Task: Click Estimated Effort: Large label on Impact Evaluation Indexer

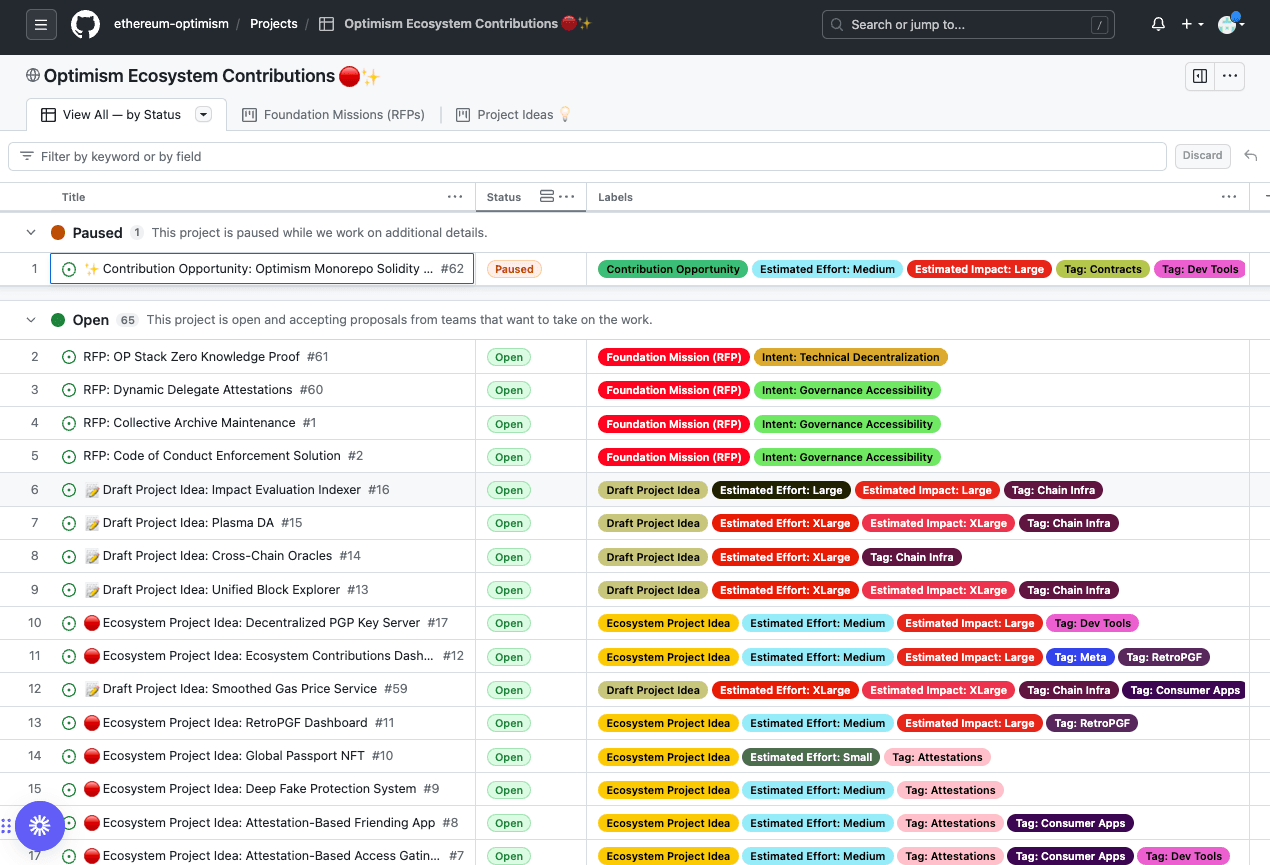Action: click(781, 490)
